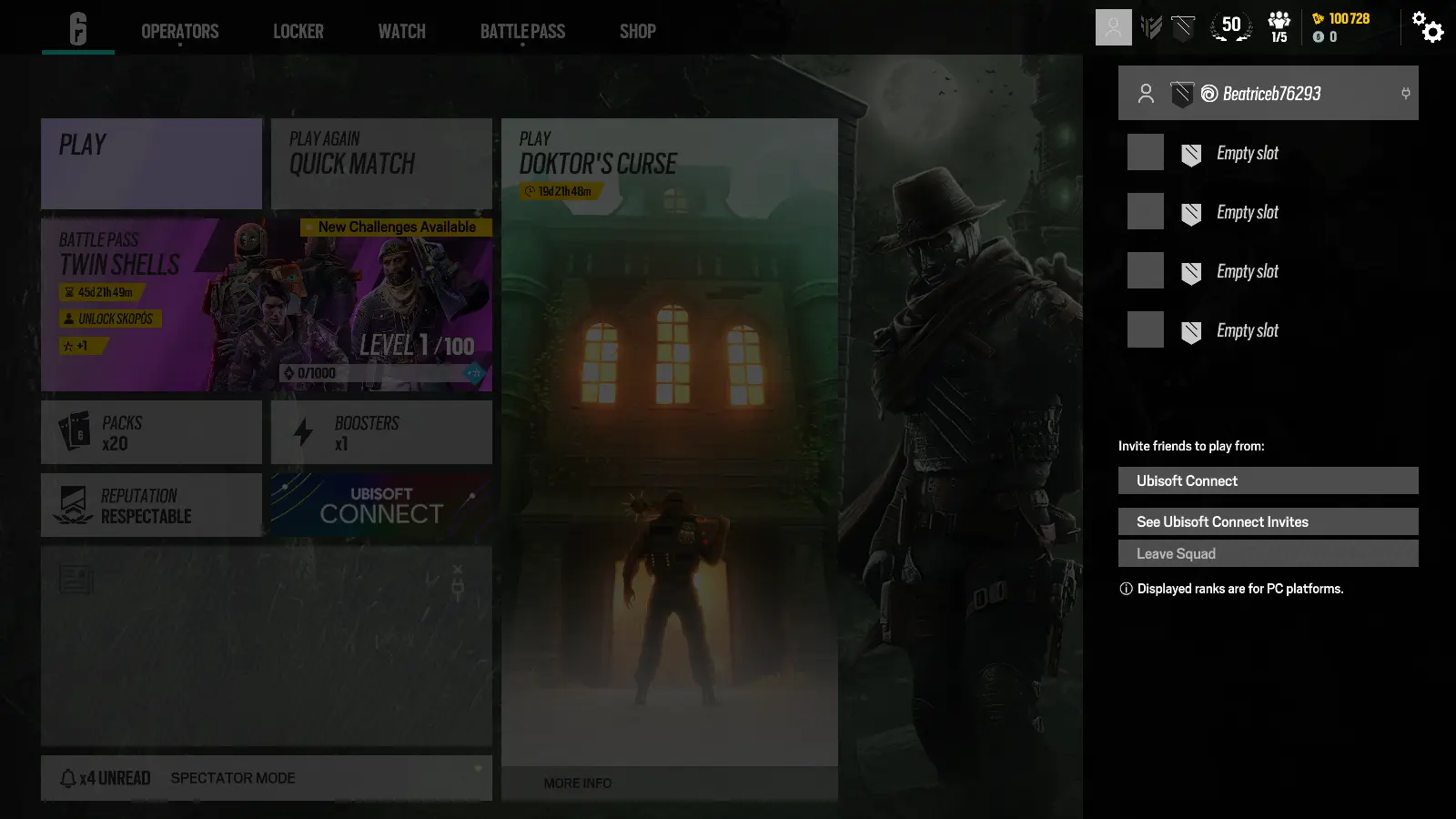Viewport: 1456px width, 819px height.
Task: Open the x4 unread notifications bell
Action: [x=105, y=778]
